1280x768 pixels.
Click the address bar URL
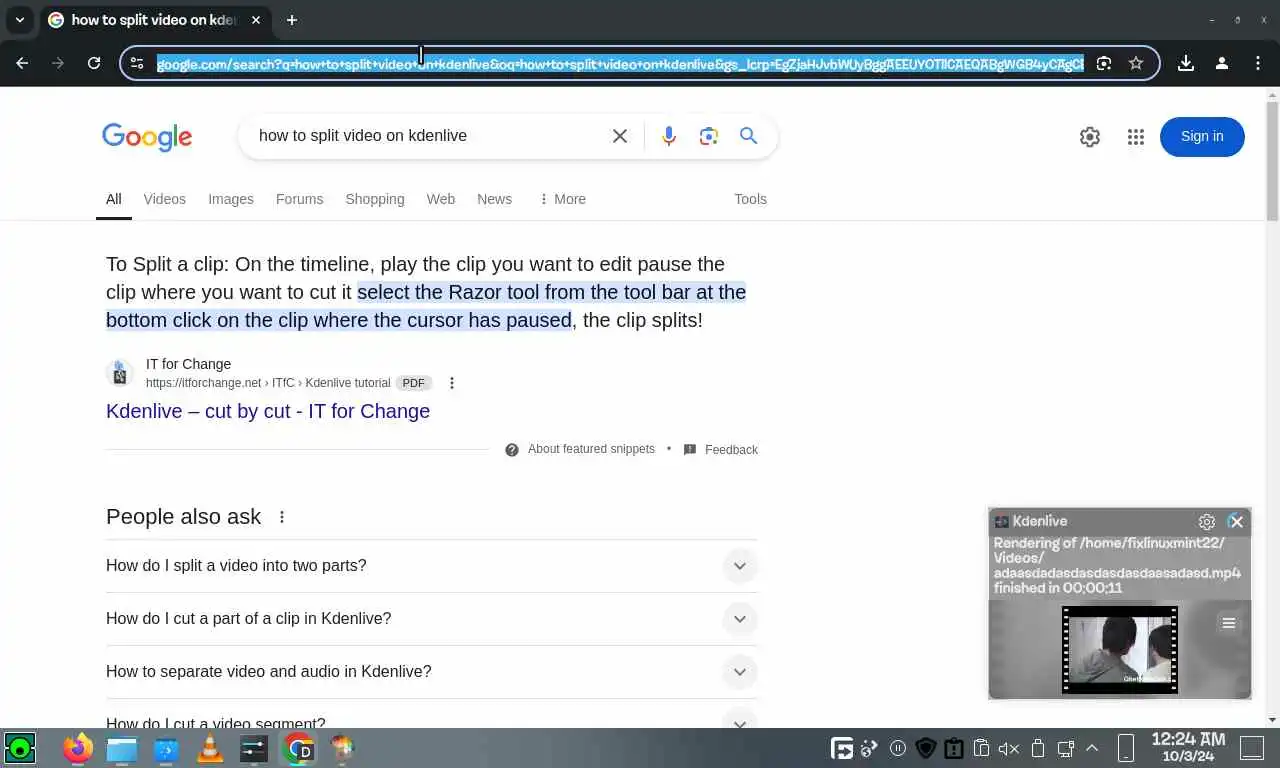click(620, 63)
